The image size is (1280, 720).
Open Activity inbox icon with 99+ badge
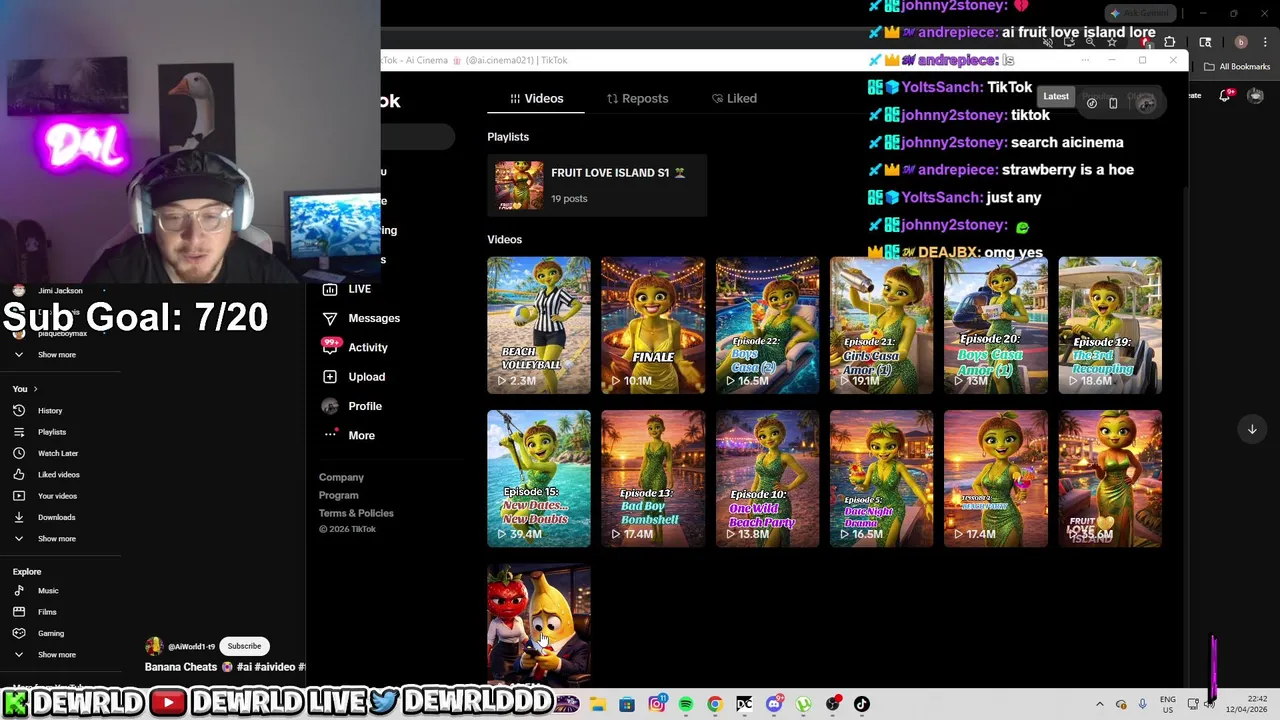(330, 347)
